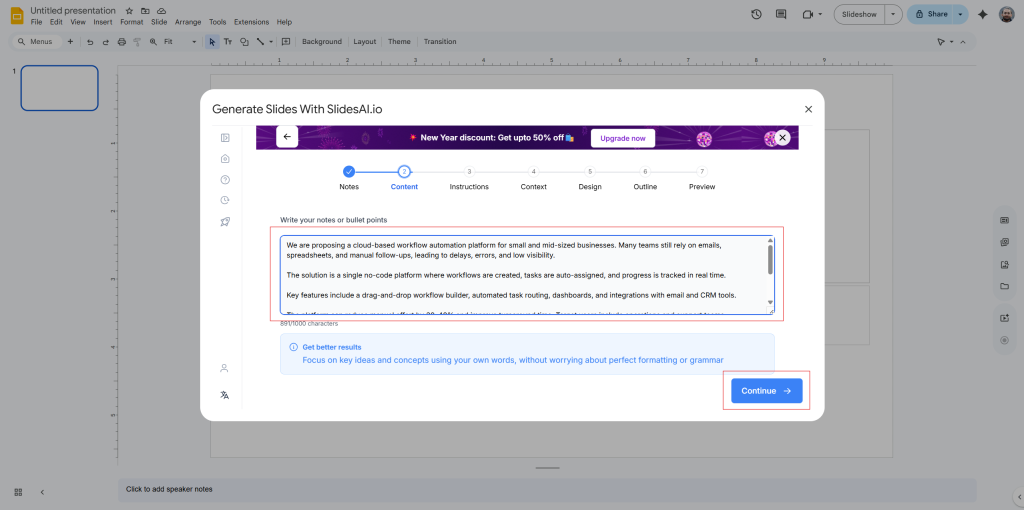Go to the Notes step in wizard

click(x=349, y=172)
